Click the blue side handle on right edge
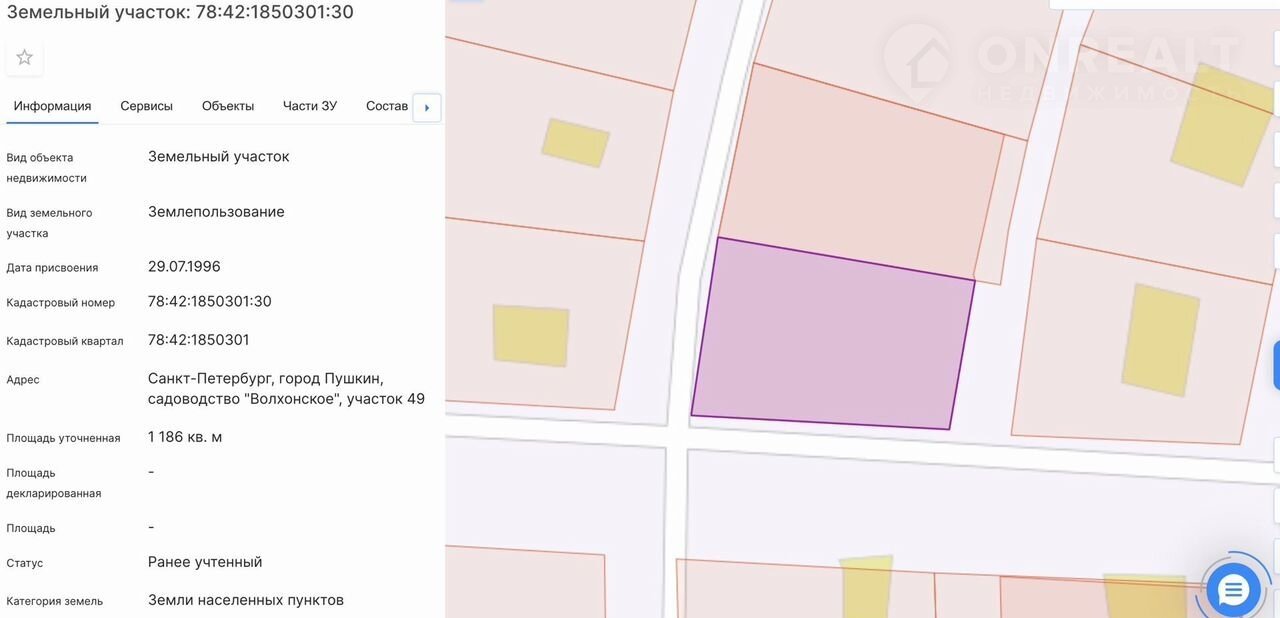The height and width of the screenshot is (618, 1280). (1275, 364)
